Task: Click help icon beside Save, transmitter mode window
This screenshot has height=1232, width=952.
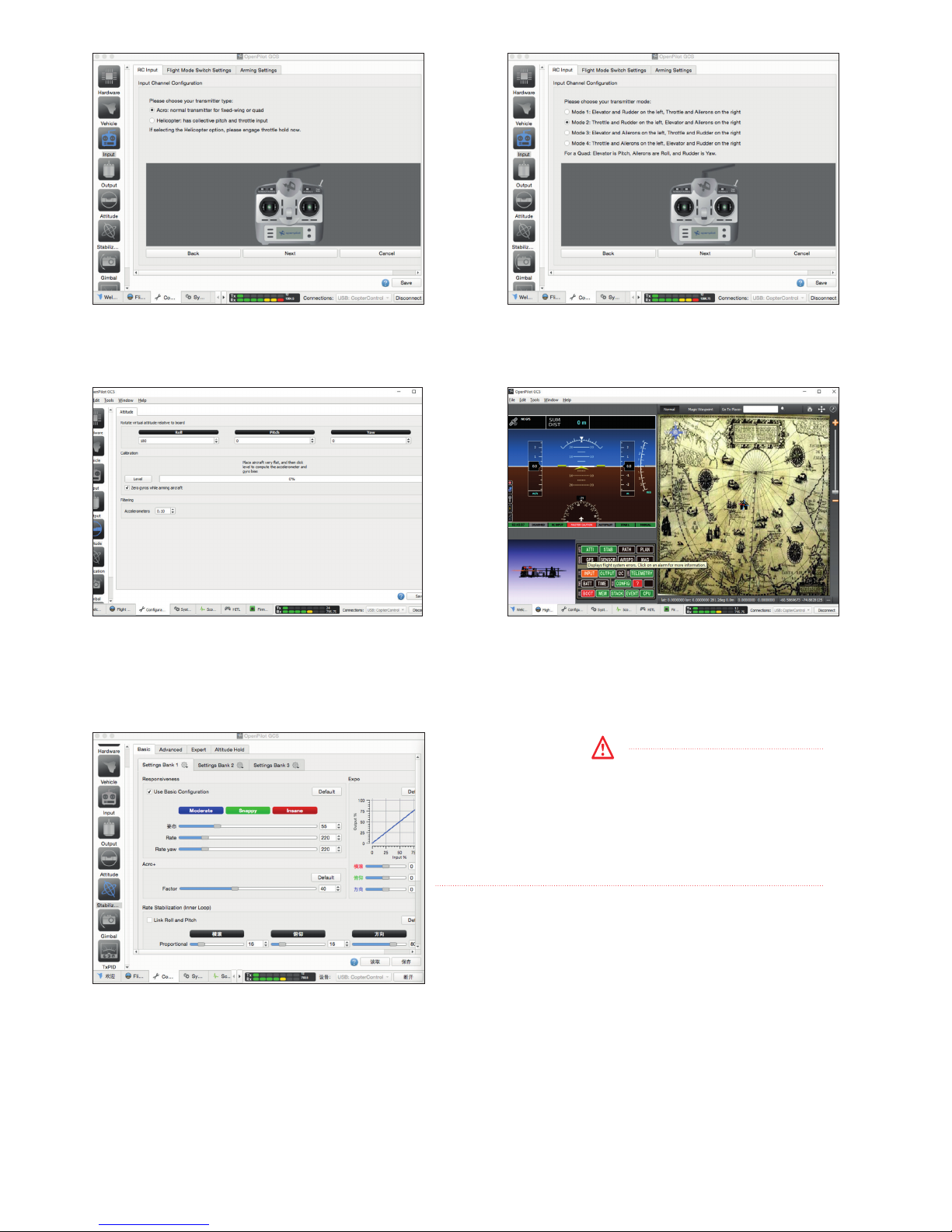Action: (x=800, y=283)
